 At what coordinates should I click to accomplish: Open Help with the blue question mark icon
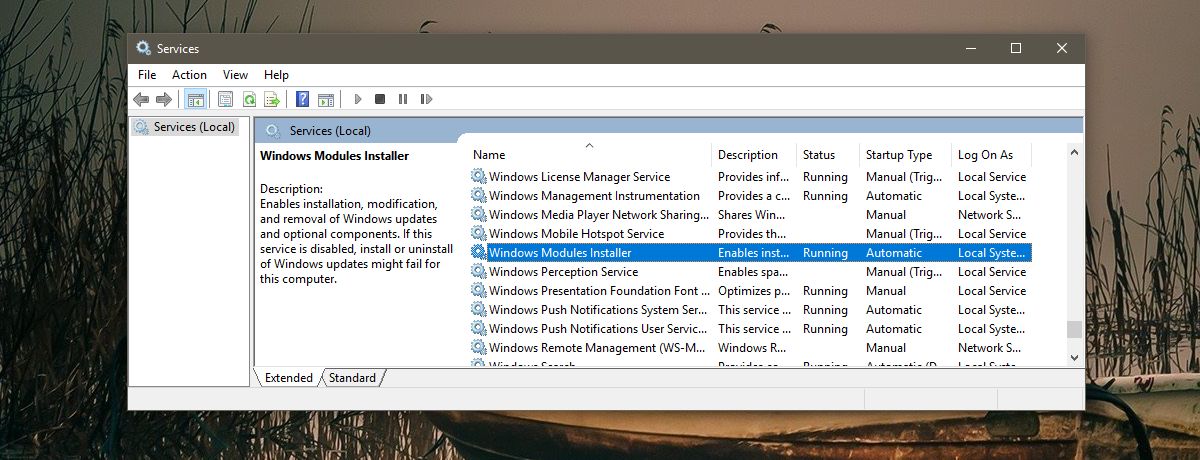click(x=302, y=99)
